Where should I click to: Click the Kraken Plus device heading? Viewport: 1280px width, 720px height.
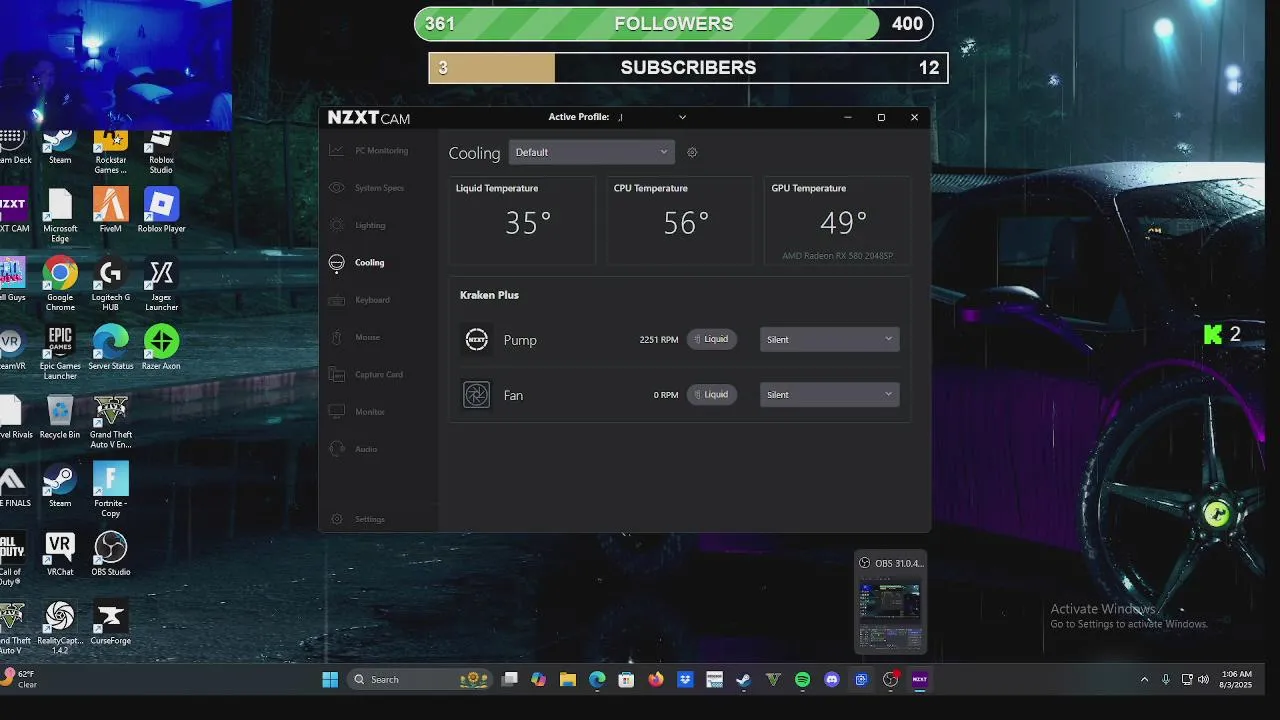point(489,295)
